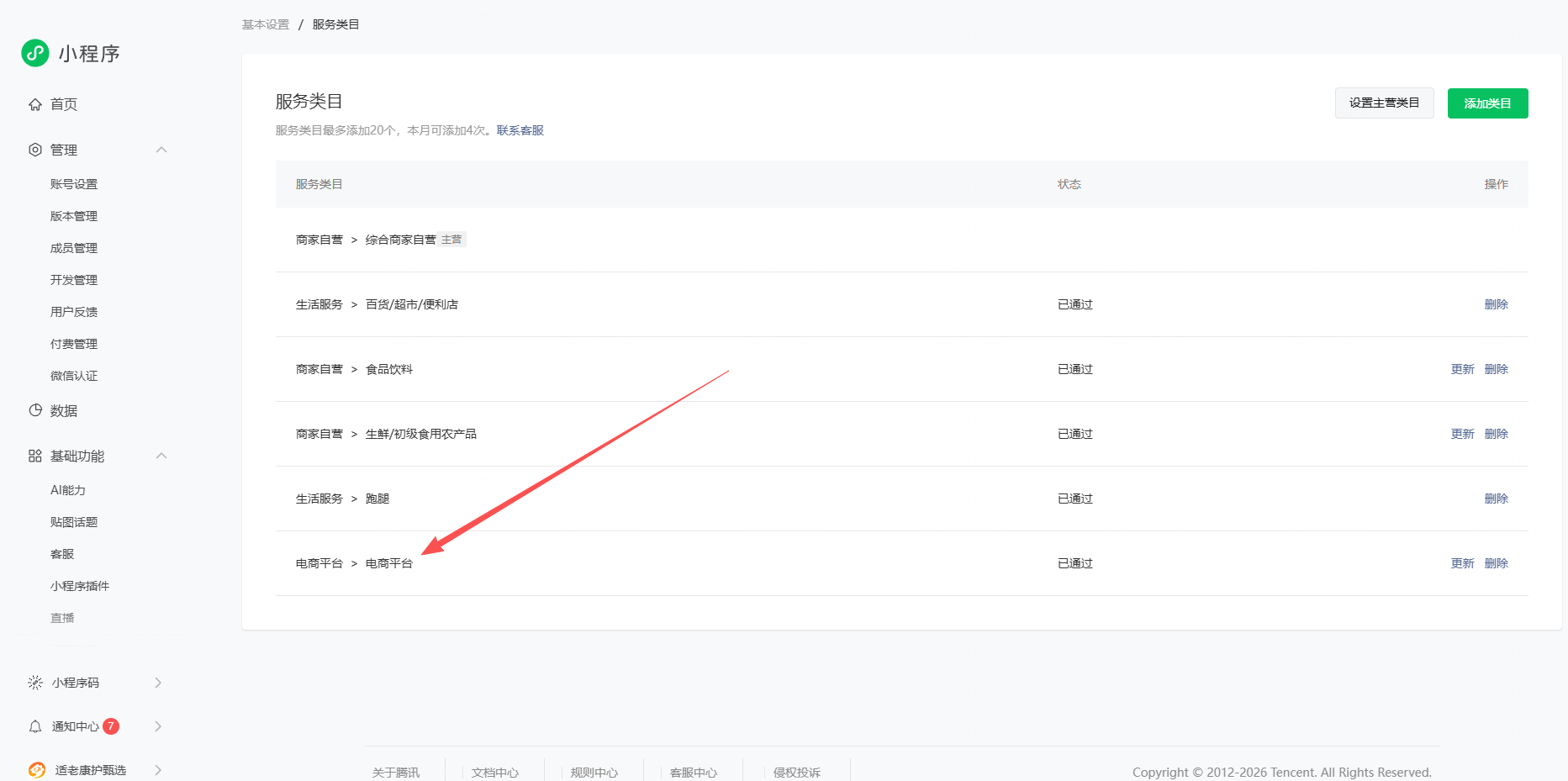This screenshot has width=1568, height=781.
Task: Go back to 基本设置 breadcrumb
Action: tap(266, 24)
